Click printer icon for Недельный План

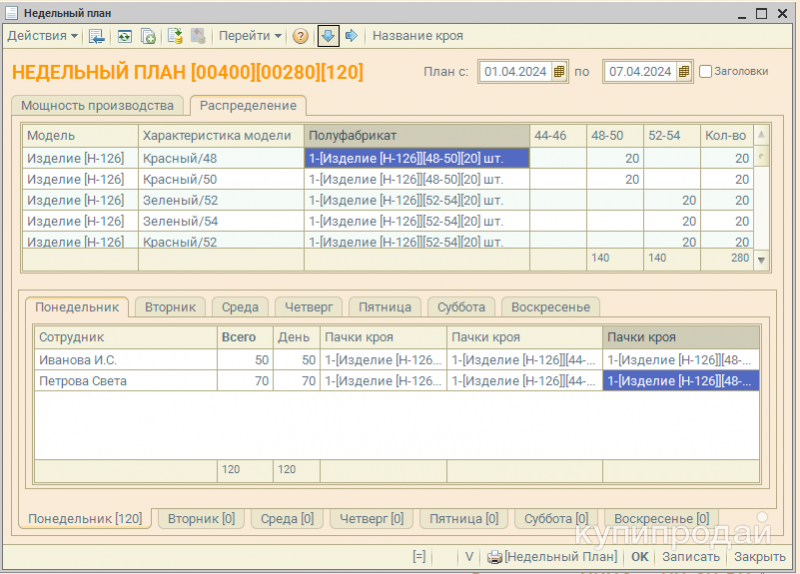point(494,557)
